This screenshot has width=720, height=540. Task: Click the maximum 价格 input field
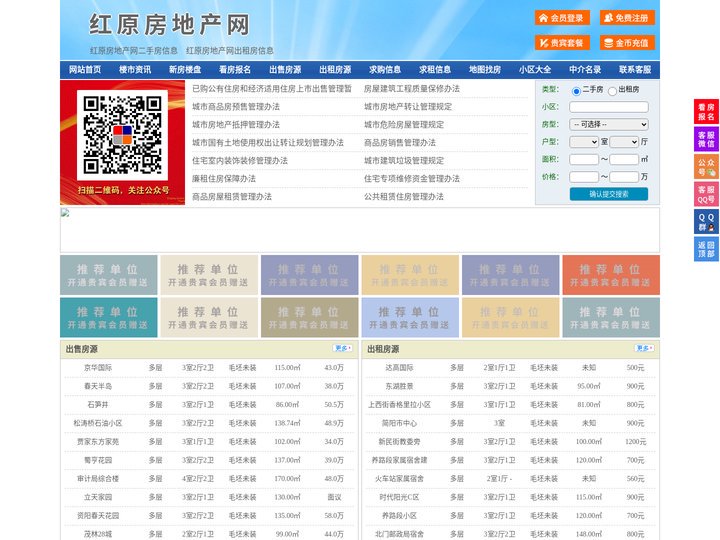click(x=624, y=177)
